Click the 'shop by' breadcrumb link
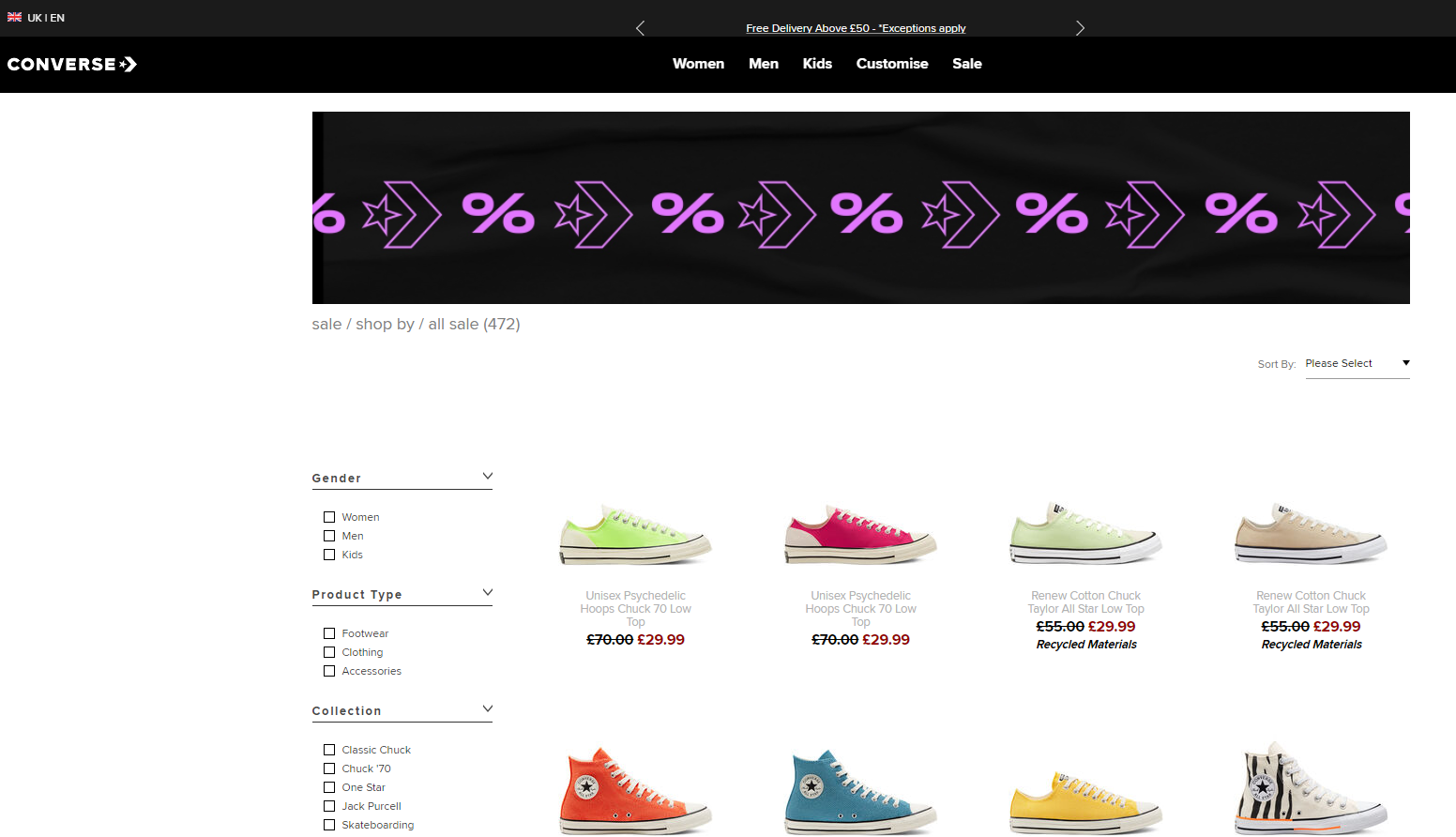 385,324
